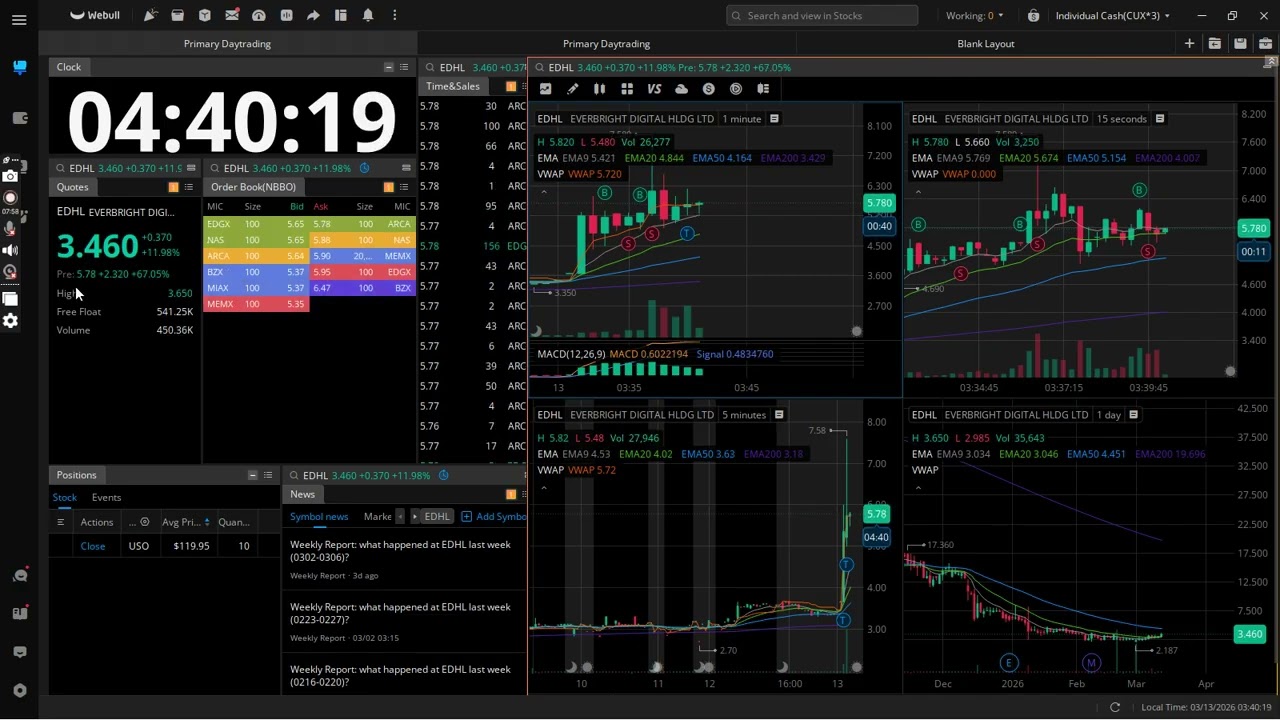This screenshot has width=1280, height=720.
Task: Click the VS compare icon in chart toolbar
Action: [654, 89]
